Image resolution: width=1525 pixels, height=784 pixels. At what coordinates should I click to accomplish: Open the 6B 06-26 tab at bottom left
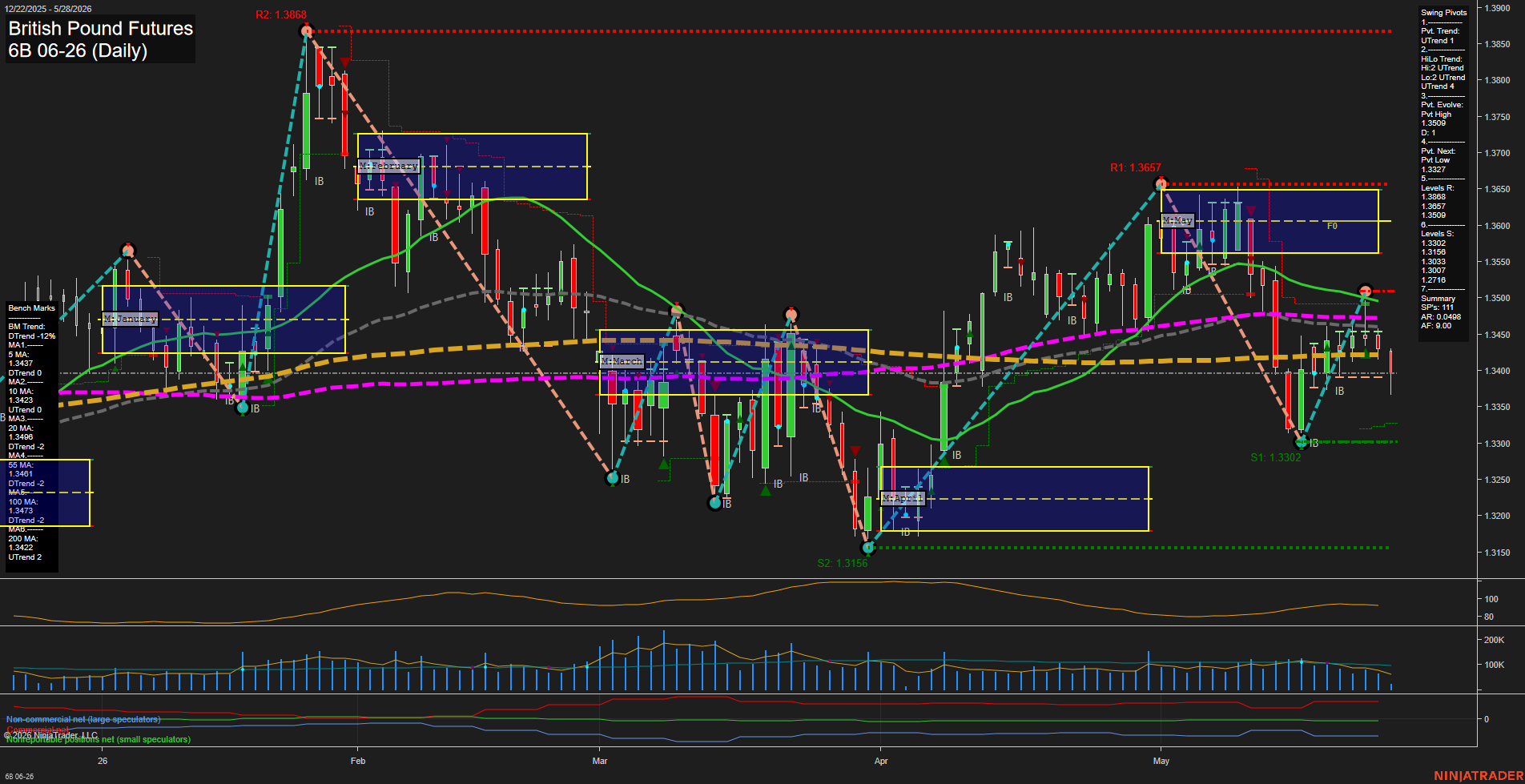click(x=18, y=777)
